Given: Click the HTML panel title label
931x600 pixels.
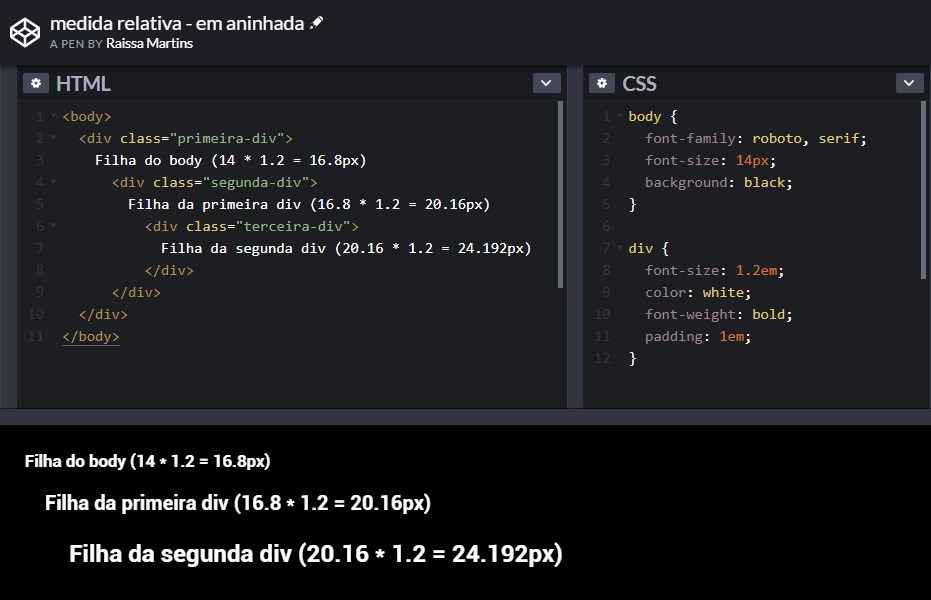Looking at the screenshot, I should [83, 84].
